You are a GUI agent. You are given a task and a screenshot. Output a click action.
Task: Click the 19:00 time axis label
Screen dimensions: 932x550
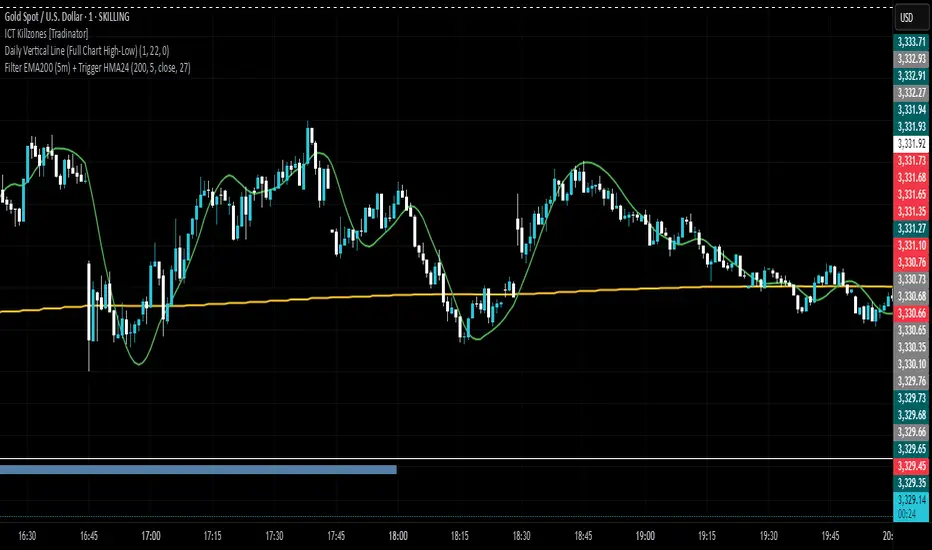click(645, 536)
